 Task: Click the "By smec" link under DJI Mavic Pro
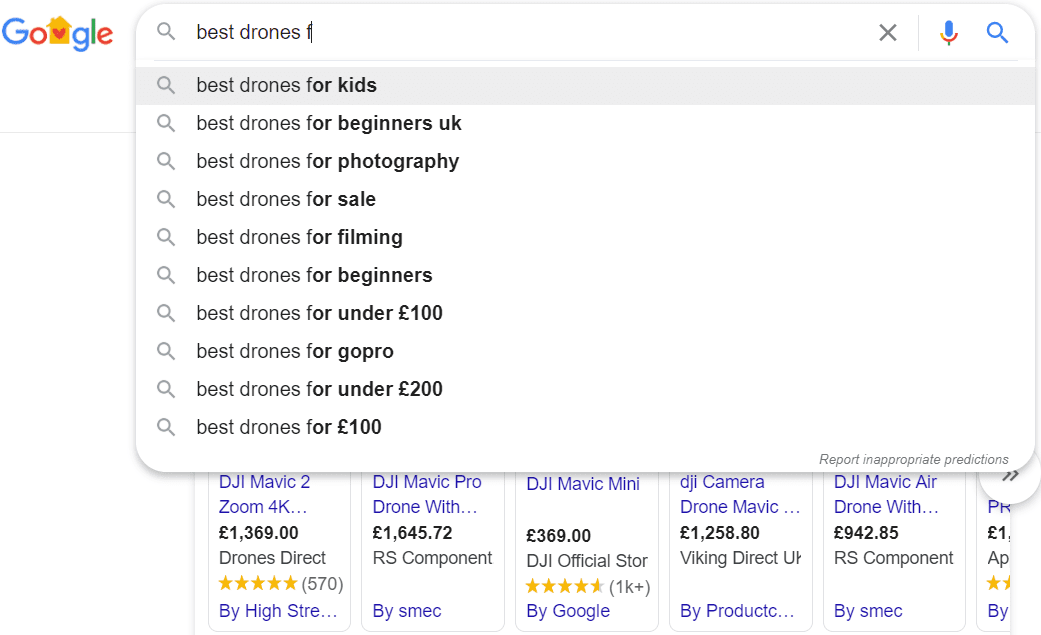click(x=407, y=610)
